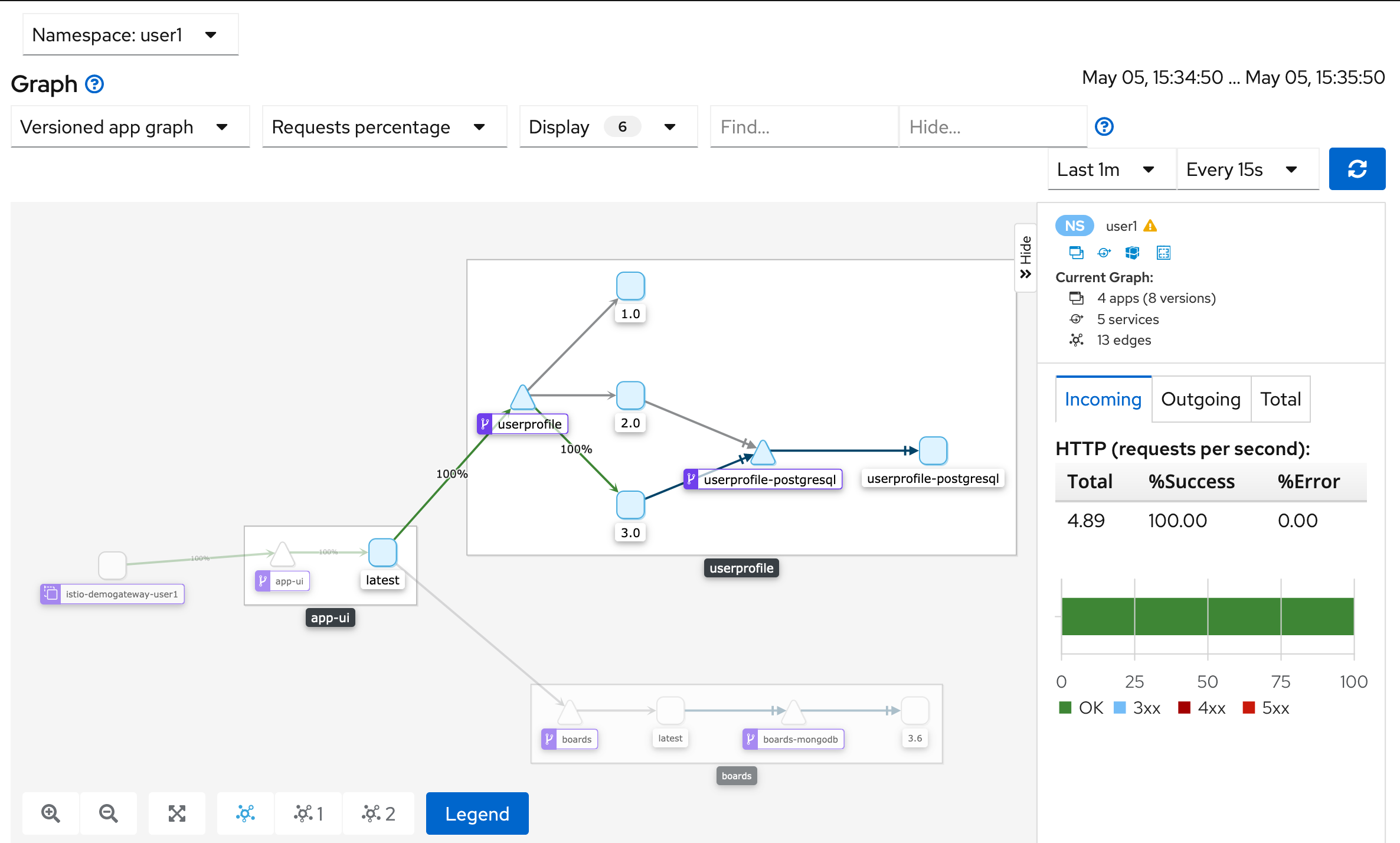Switch to the Total tab
This screenshot has height=843, width=1400.
pyautogui.click(x=1281, y=400)
